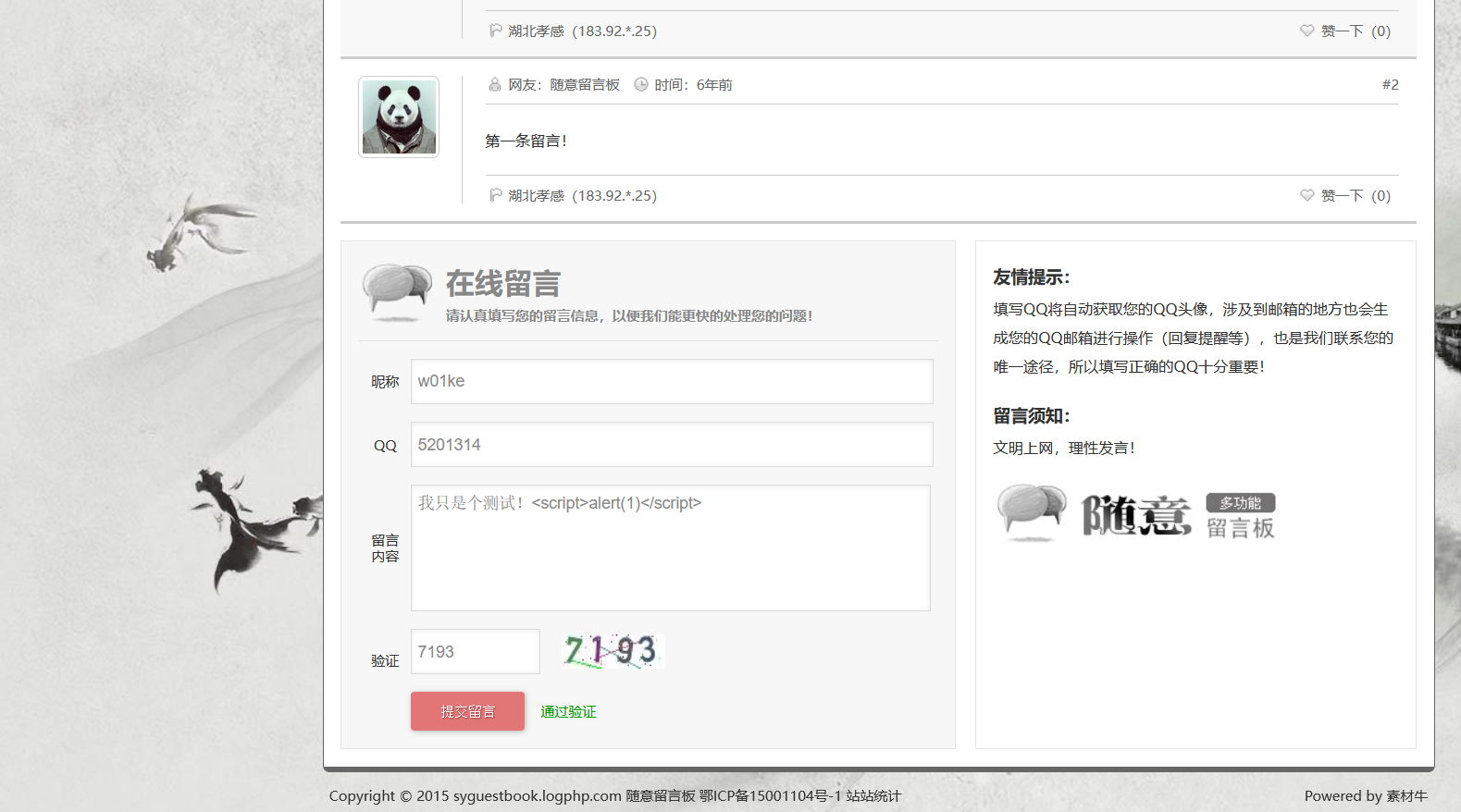Screen dimensions: 1461x812
Task: Open the syguestbook.logphp.com footer link
Action: click(537, 795)
